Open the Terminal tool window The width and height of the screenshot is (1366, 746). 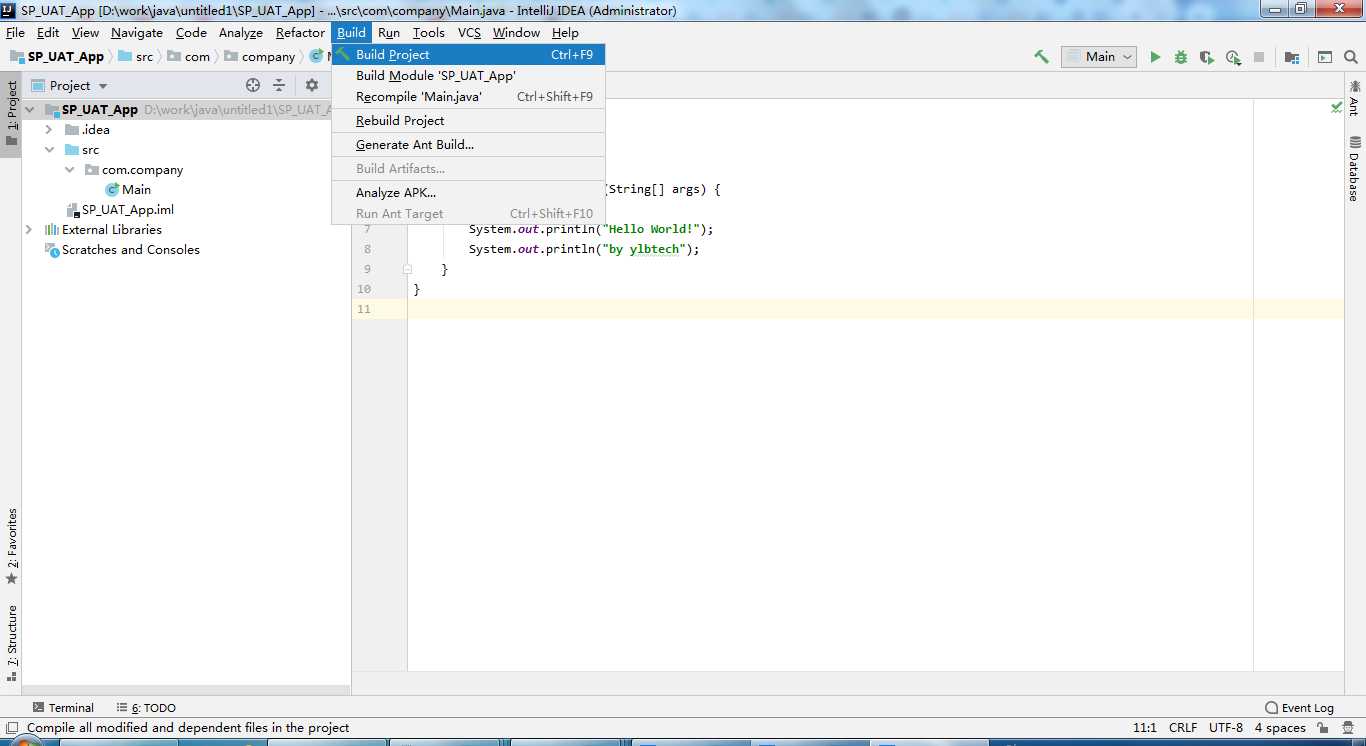tap(63, 707)
